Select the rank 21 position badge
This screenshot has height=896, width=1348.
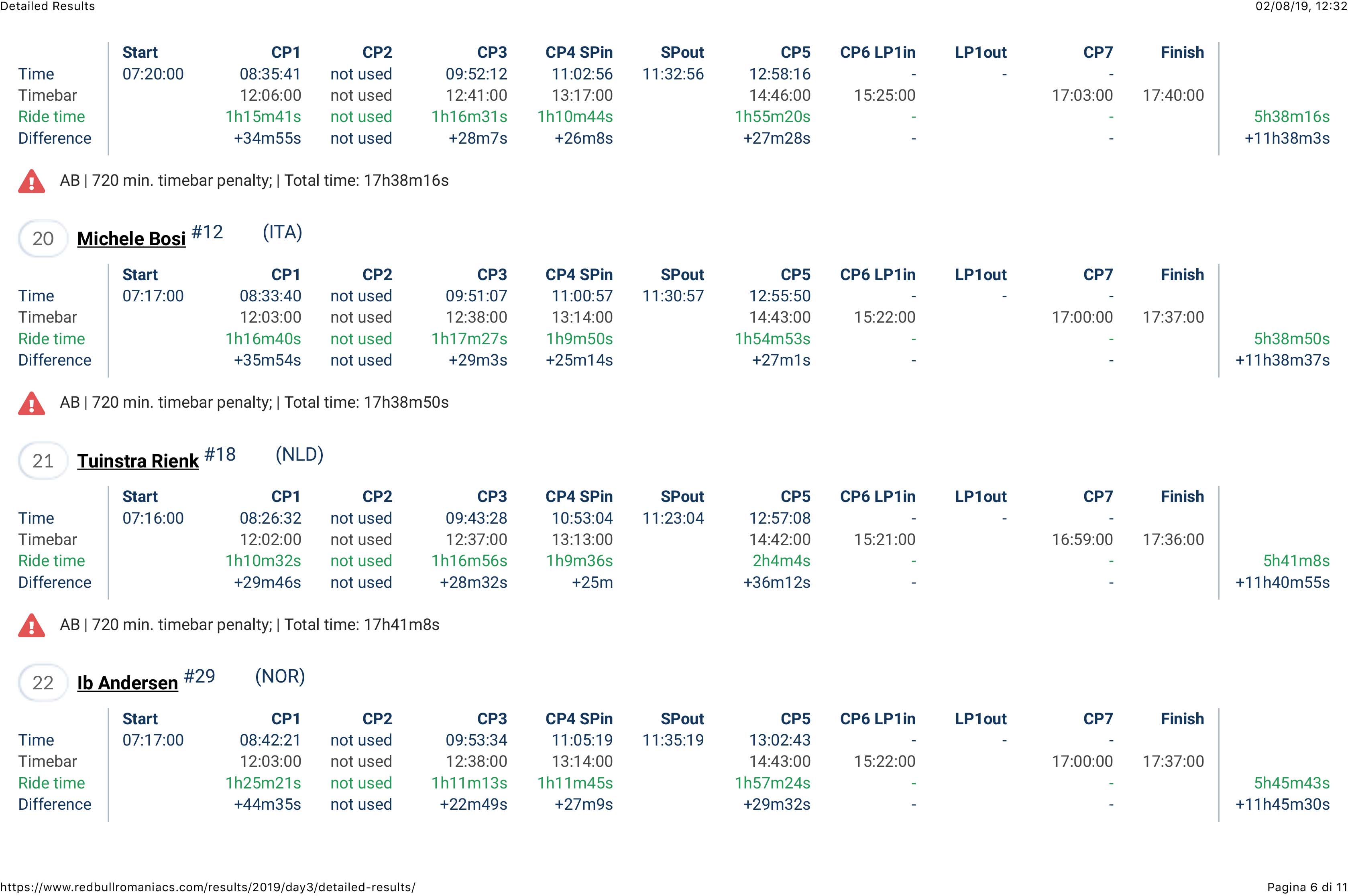coord(43,461)
